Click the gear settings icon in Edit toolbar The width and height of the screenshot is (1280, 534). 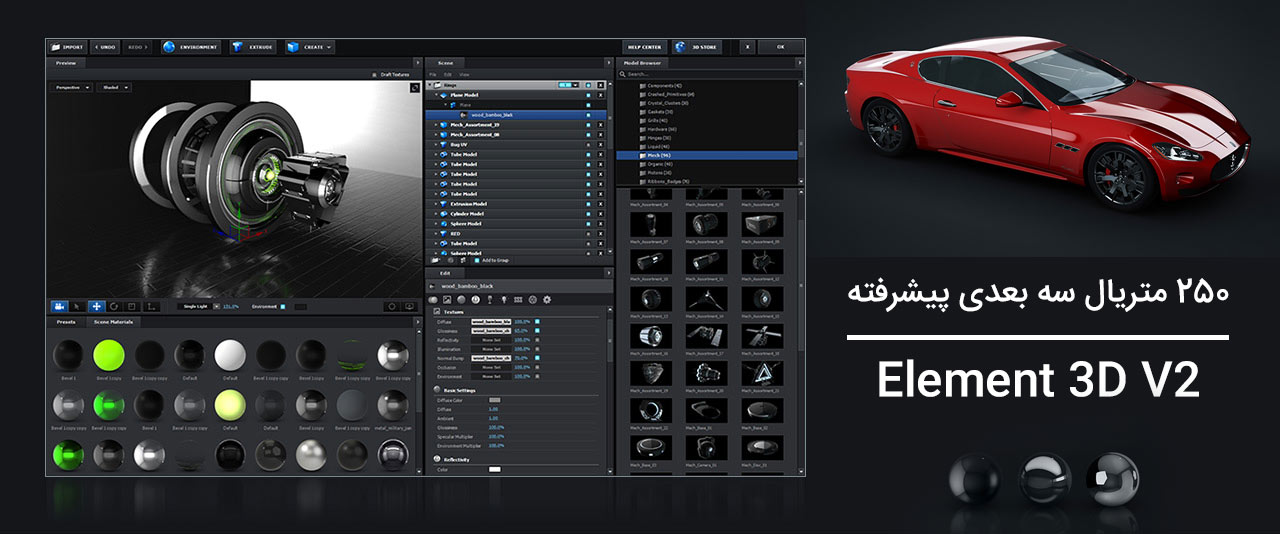(x=547, y=299)
